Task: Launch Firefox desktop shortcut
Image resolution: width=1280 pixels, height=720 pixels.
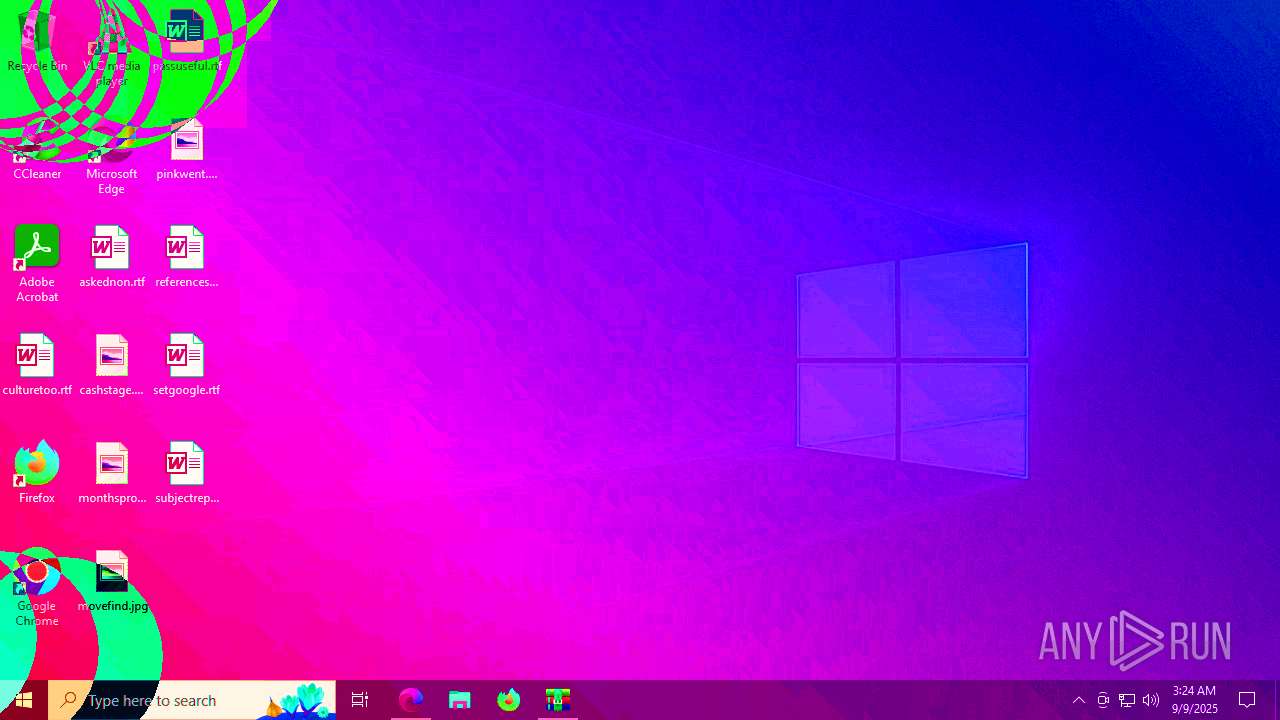Action: (37, 474)
